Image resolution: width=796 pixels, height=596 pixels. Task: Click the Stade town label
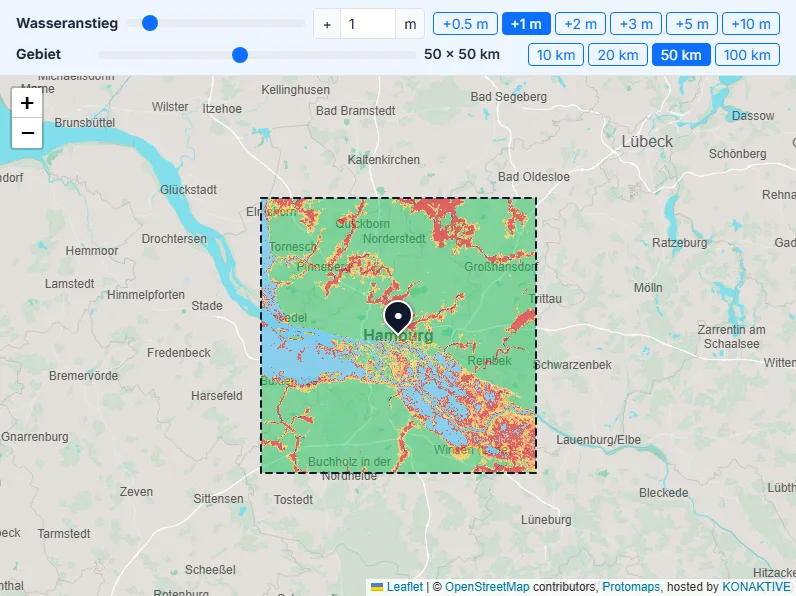click(207, 306)
